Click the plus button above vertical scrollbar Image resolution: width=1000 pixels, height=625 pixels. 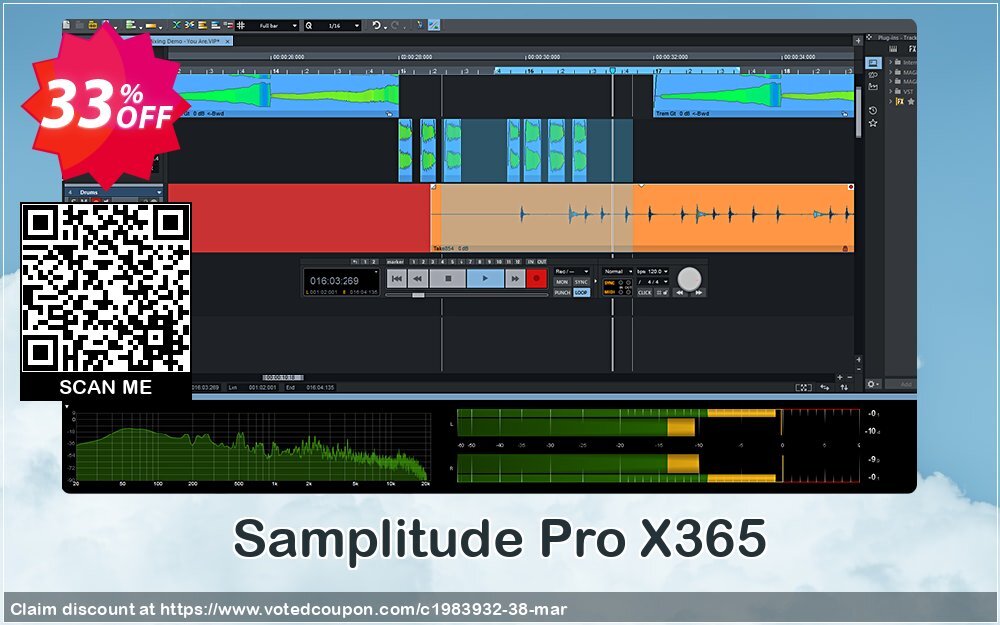[858, 41]
